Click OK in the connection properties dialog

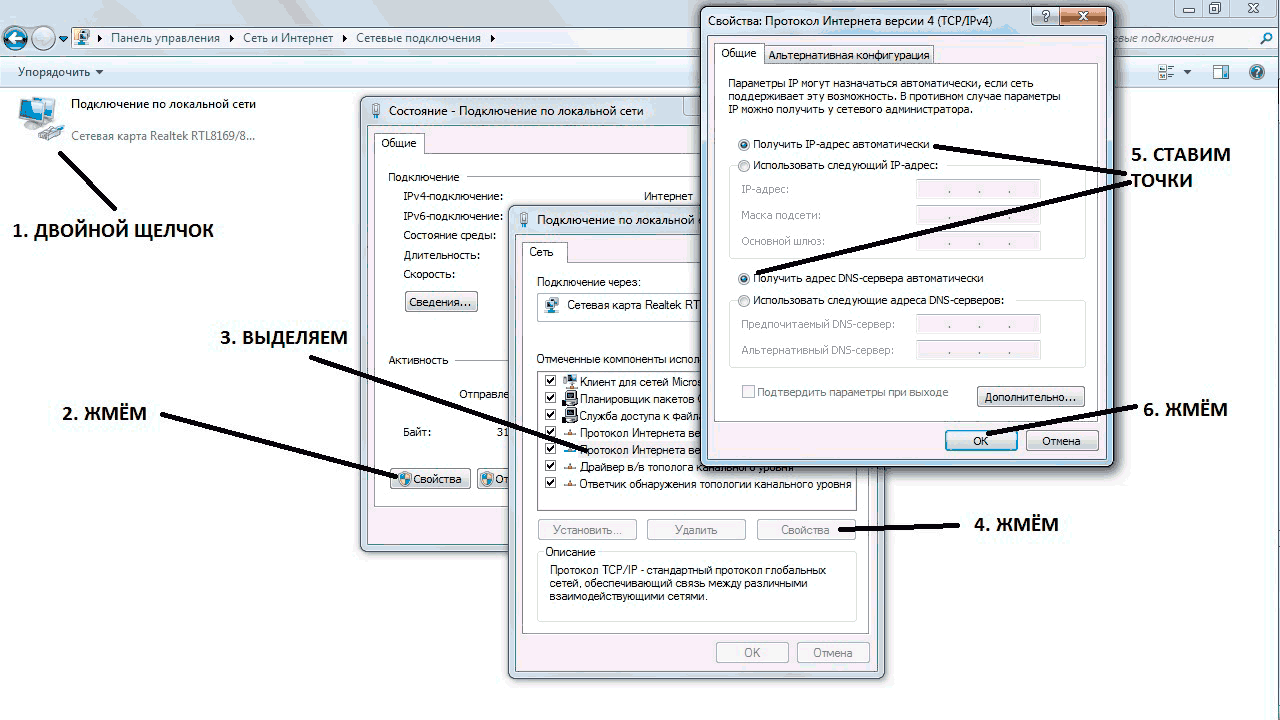(x=752, y=652)
